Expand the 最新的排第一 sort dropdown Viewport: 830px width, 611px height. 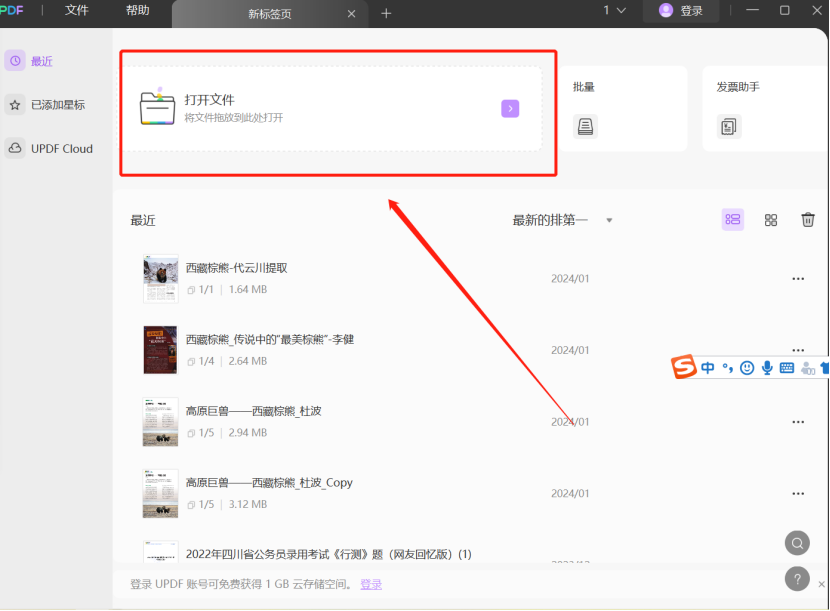609,221
